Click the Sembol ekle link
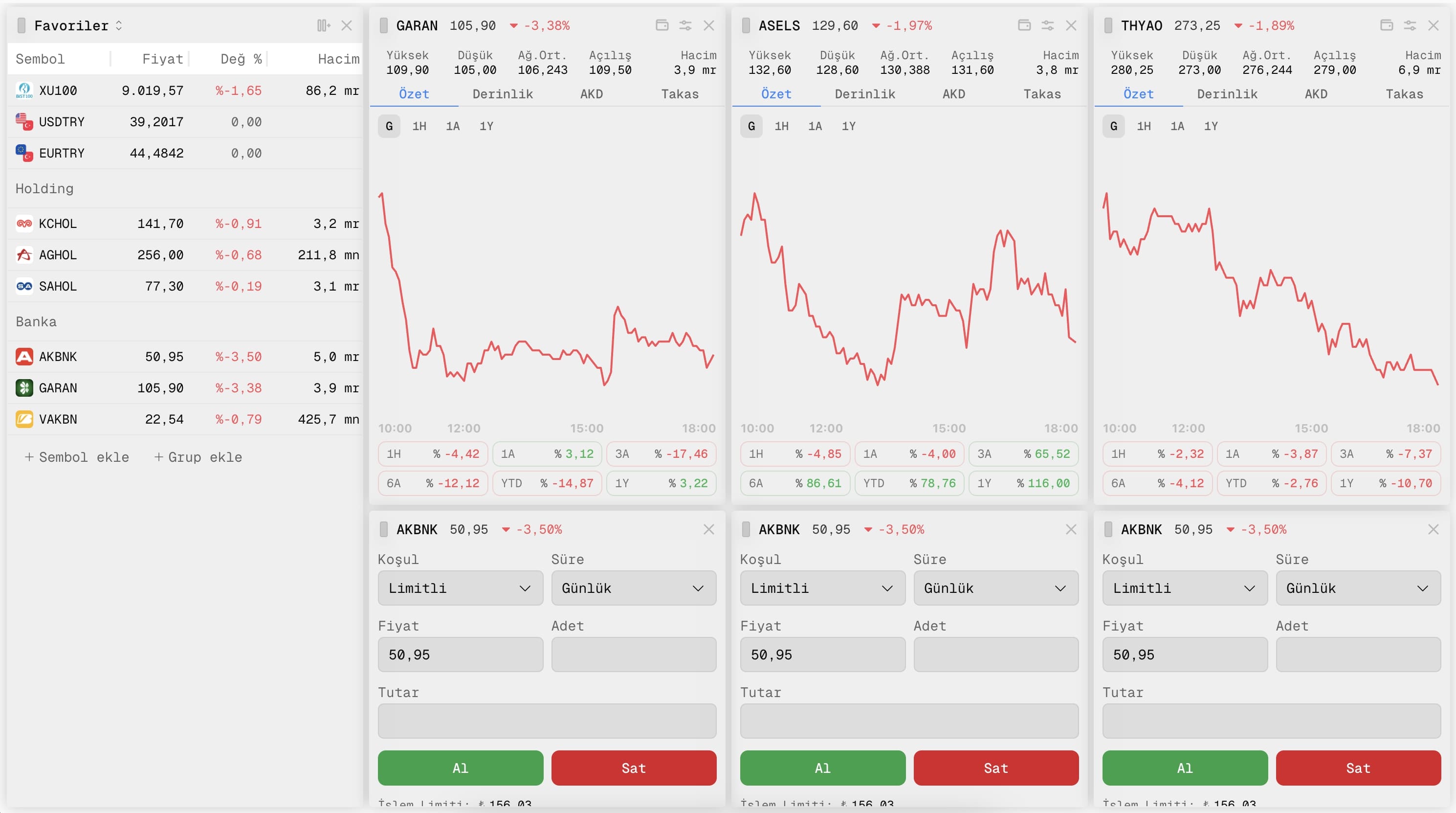The width and height of the screenshot is (1456, 813). [77, 457]
